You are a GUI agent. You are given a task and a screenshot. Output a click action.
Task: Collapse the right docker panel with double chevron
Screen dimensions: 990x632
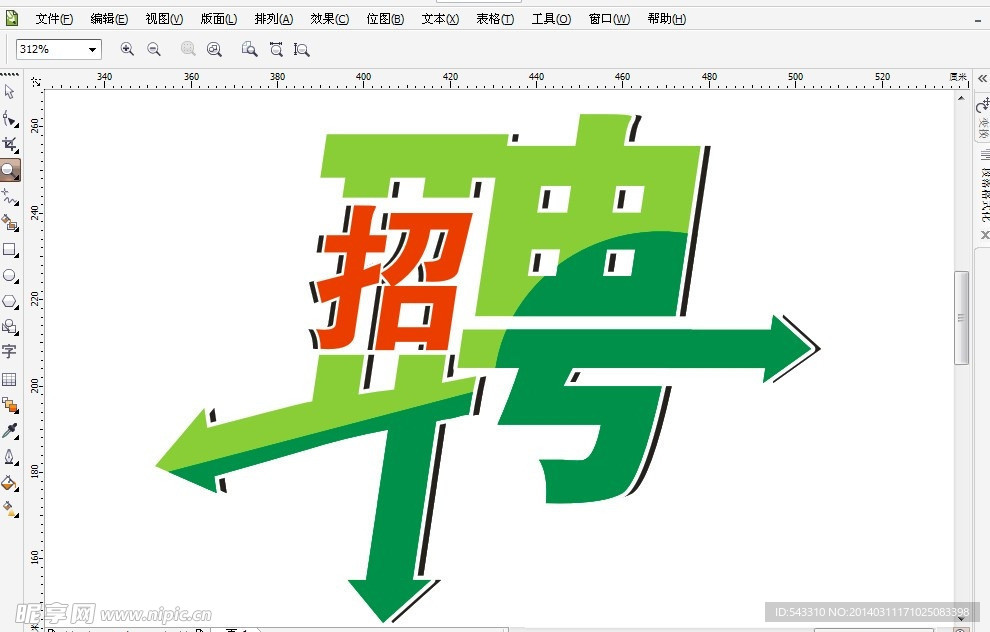tap(981, 78)
